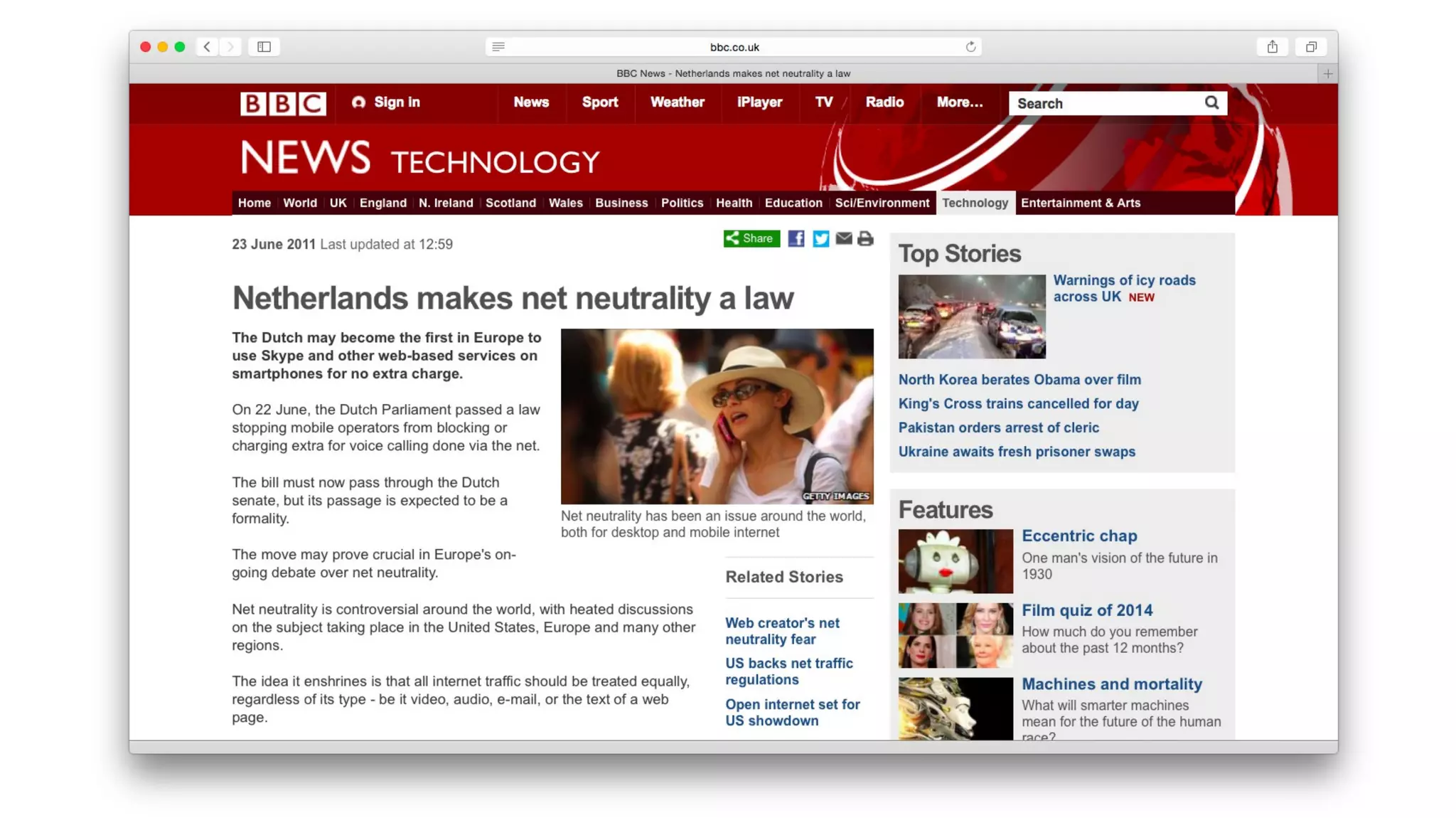Open a new tab with plus button
This screenshot has height=818, width=1456.
(x=1327, y=74)
